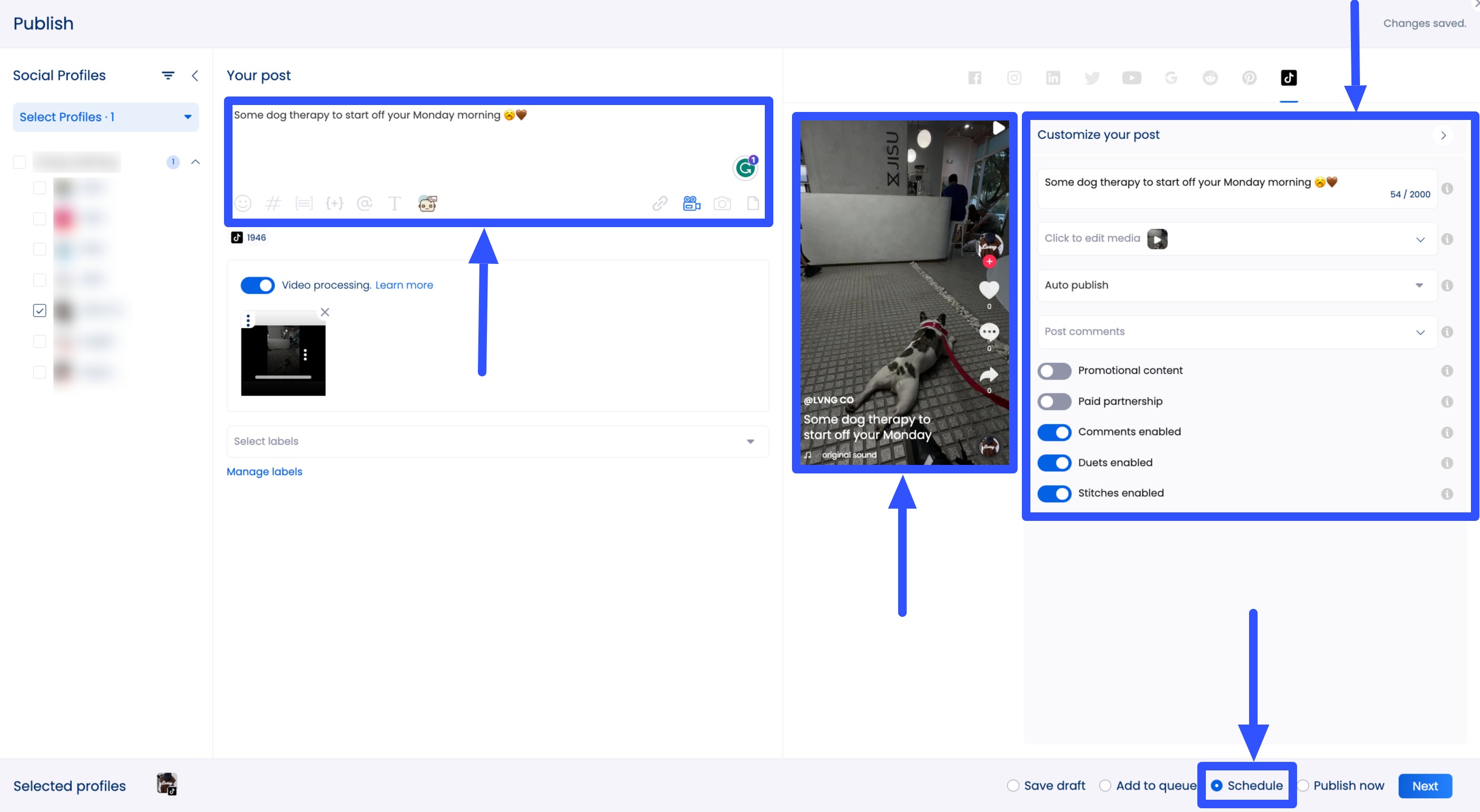This screenshot has width=1480, height=812.
Task: Turn off Comments enabled
Action: click(1054, 432)
